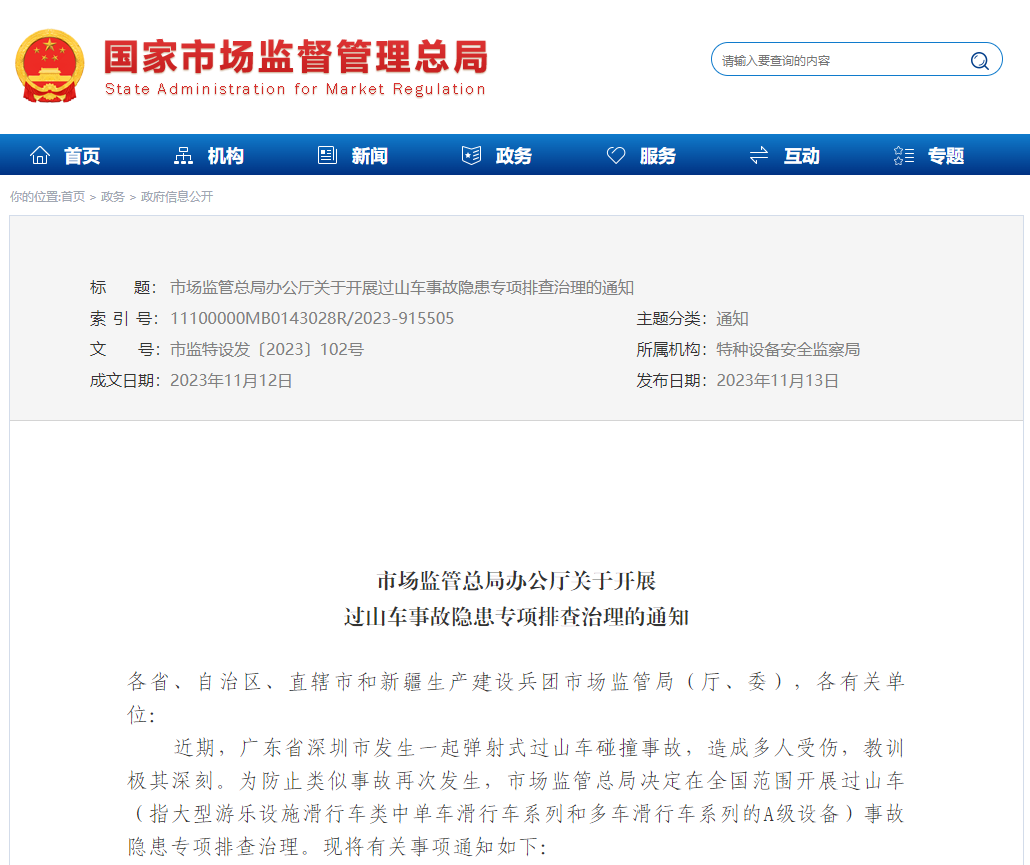This screenshot has height=865, width=1030.
Task: Click the arrows icon next to 互动
Action: (x=757, y=154)
